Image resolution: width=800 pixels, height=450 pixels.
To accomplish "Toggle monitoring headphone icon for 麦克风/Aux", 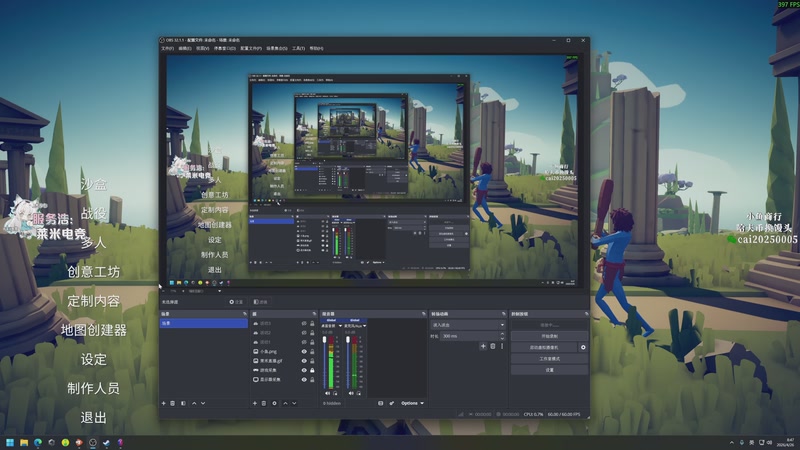I will (359, 393).
